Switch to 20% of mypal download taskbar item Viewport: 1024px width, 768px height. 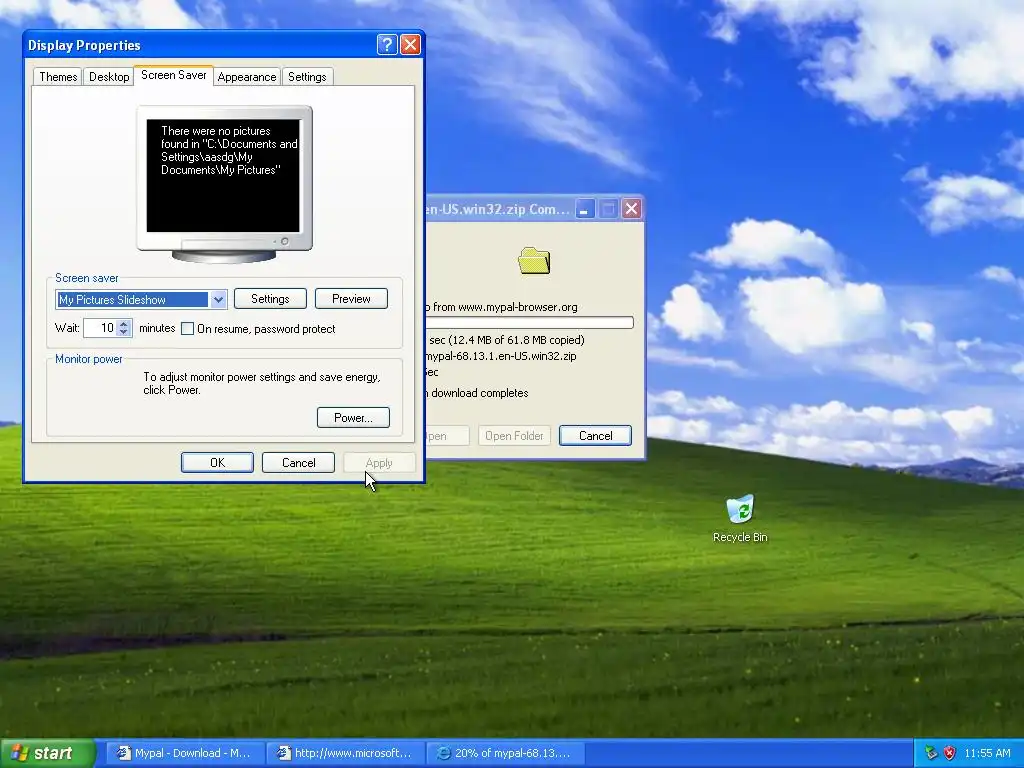point(505,753)
